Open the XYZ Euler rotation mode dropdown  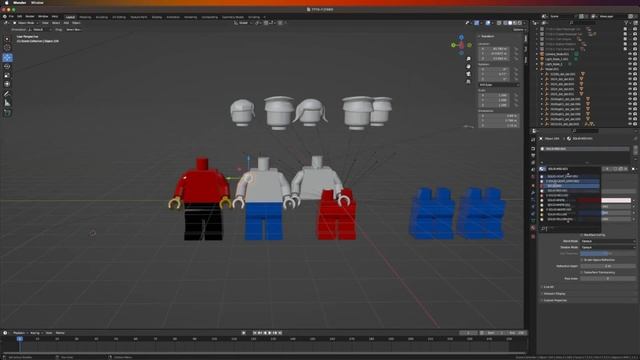498,85
